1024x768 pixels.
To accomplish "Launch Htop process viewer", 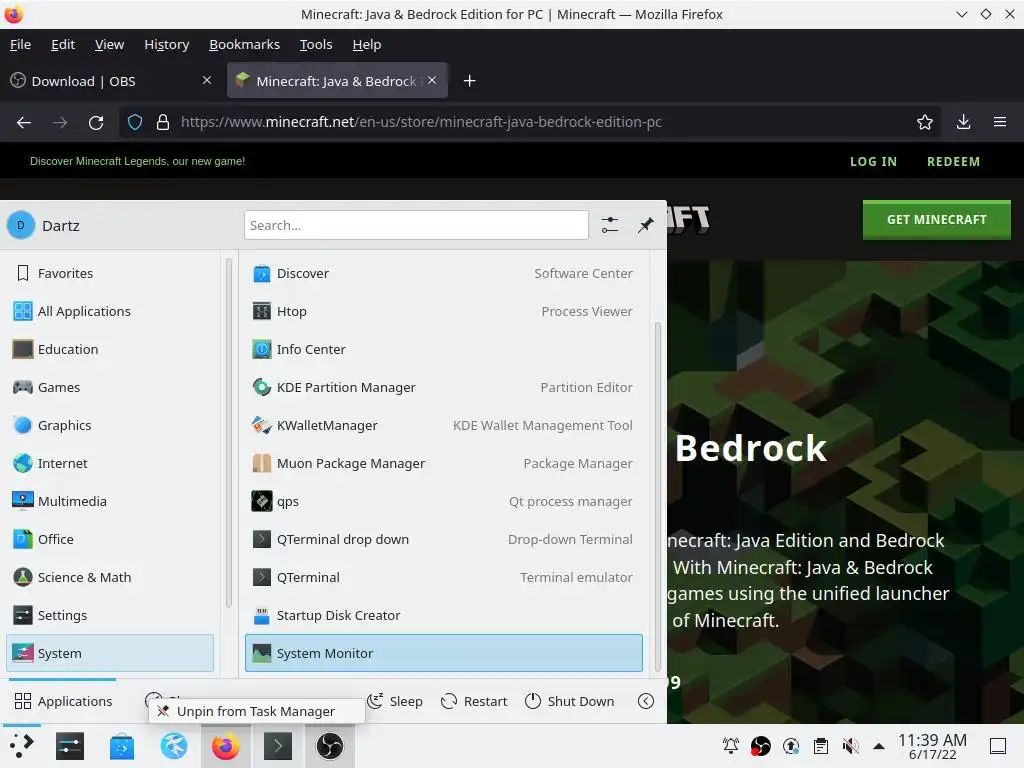I will (x=443, y=312).
